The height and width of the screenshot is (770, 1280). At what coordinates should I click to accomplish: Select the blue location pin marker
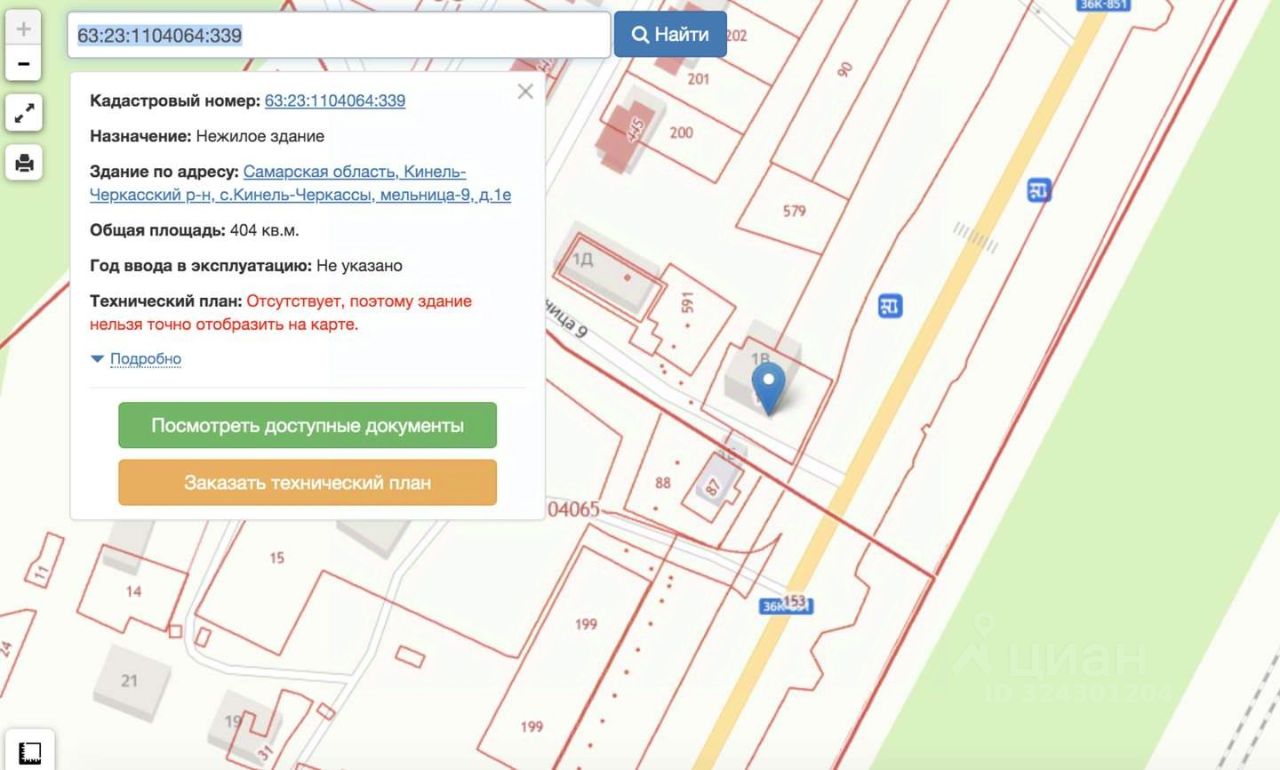pos(768,389)
